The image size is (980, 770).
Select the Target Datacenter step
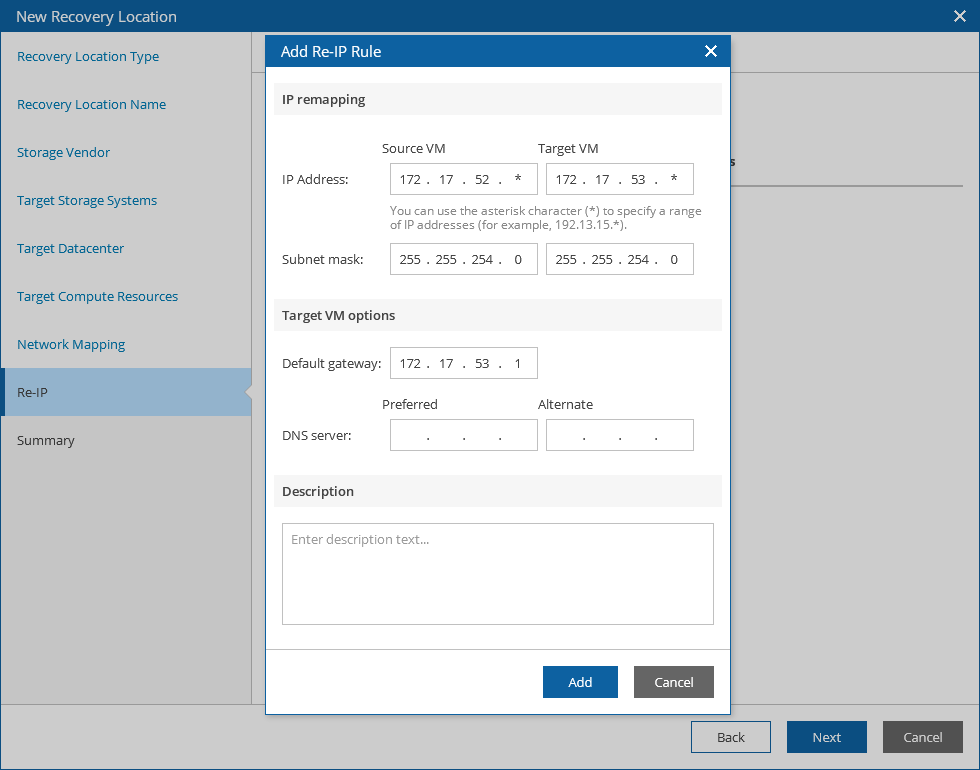click(x=70, y=249)
